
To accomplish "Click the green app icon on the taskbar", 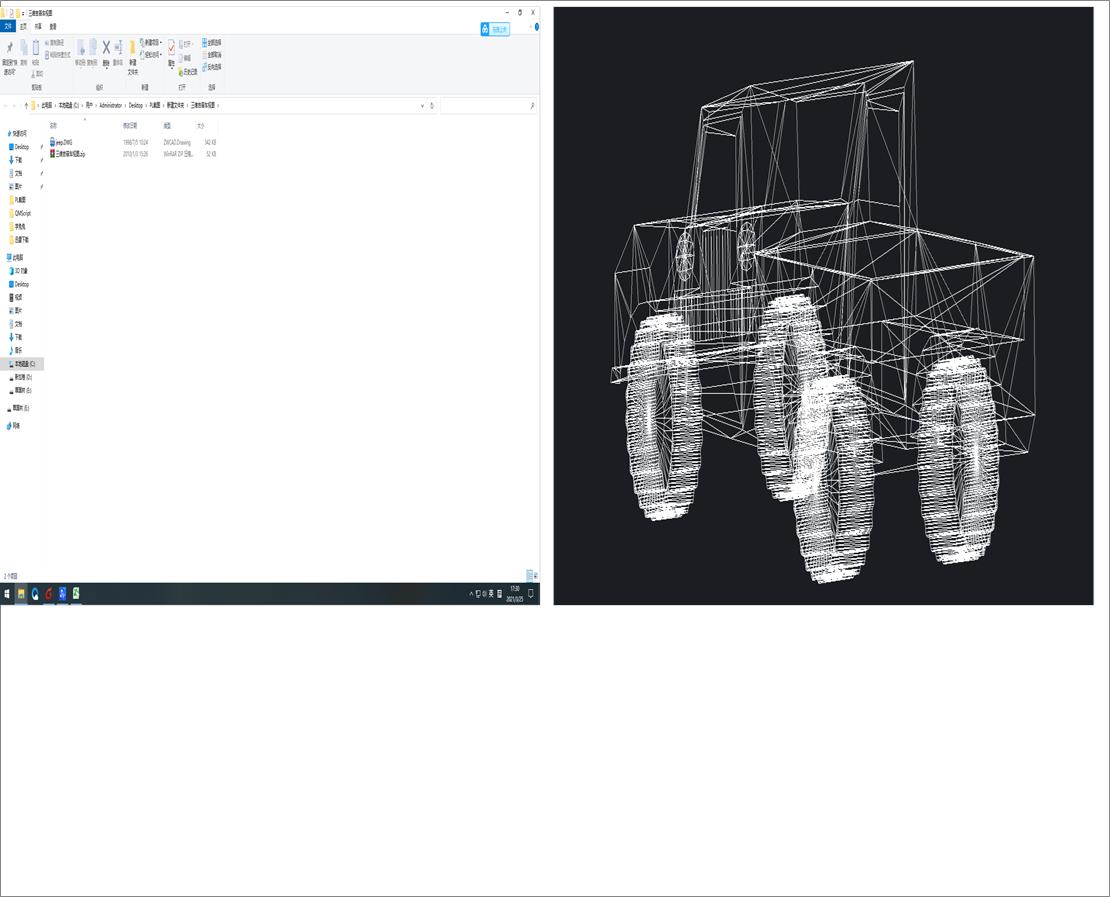I will tap(76, 594).
